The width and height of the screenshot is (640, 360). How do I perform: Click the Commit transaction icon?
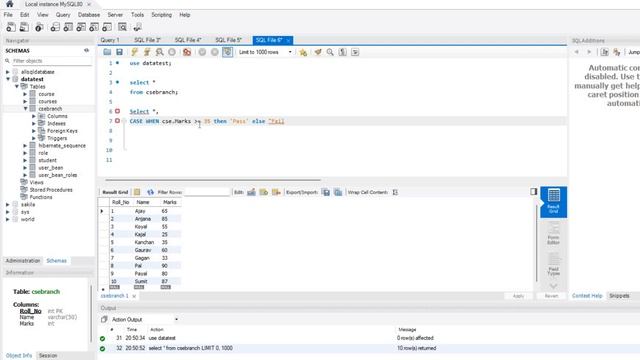202,52
